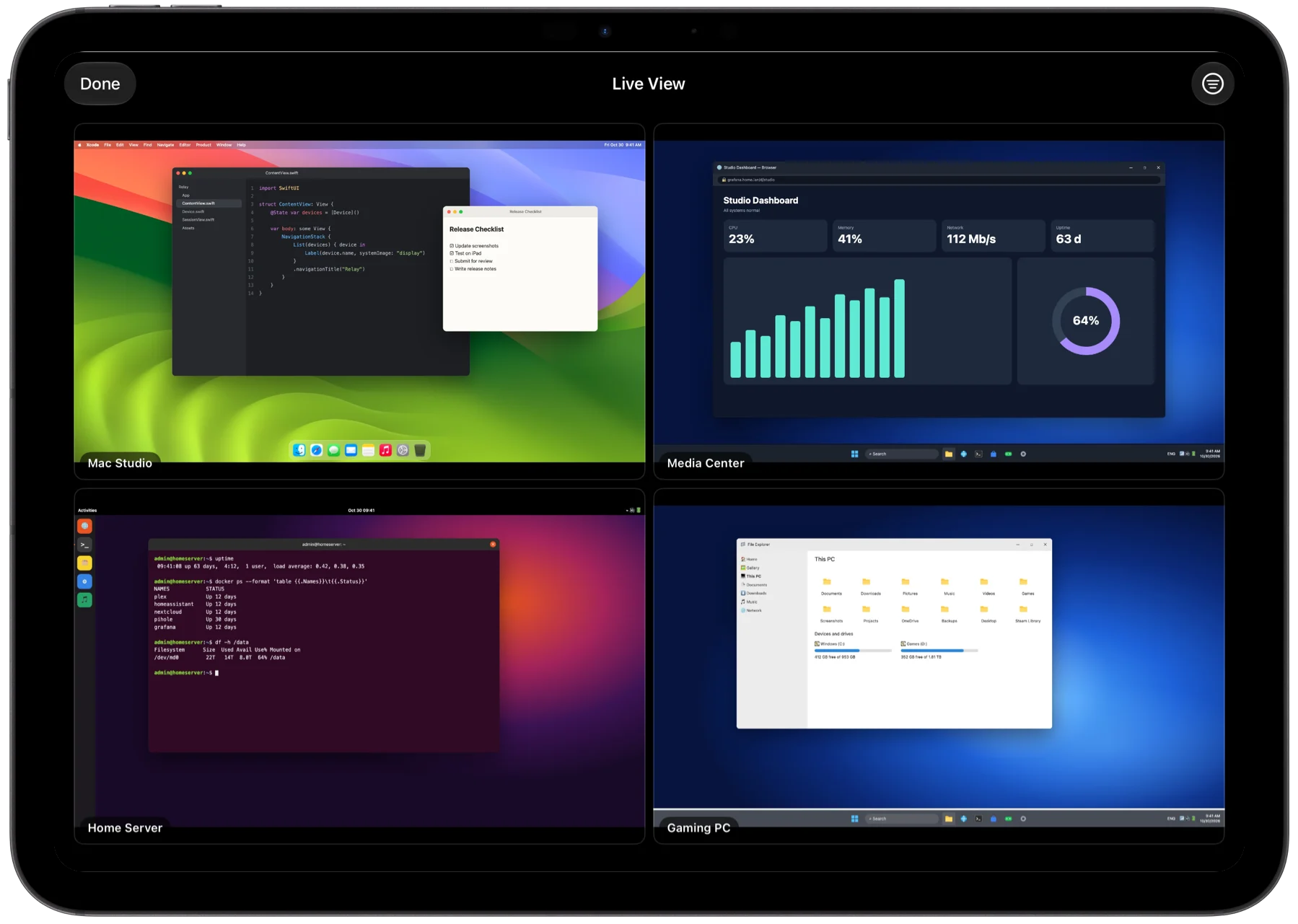This screenshot has height=924, width=1298.
Task: Uncheck Test on iPad in Release Checklist
Action: [x=452, y=253]
